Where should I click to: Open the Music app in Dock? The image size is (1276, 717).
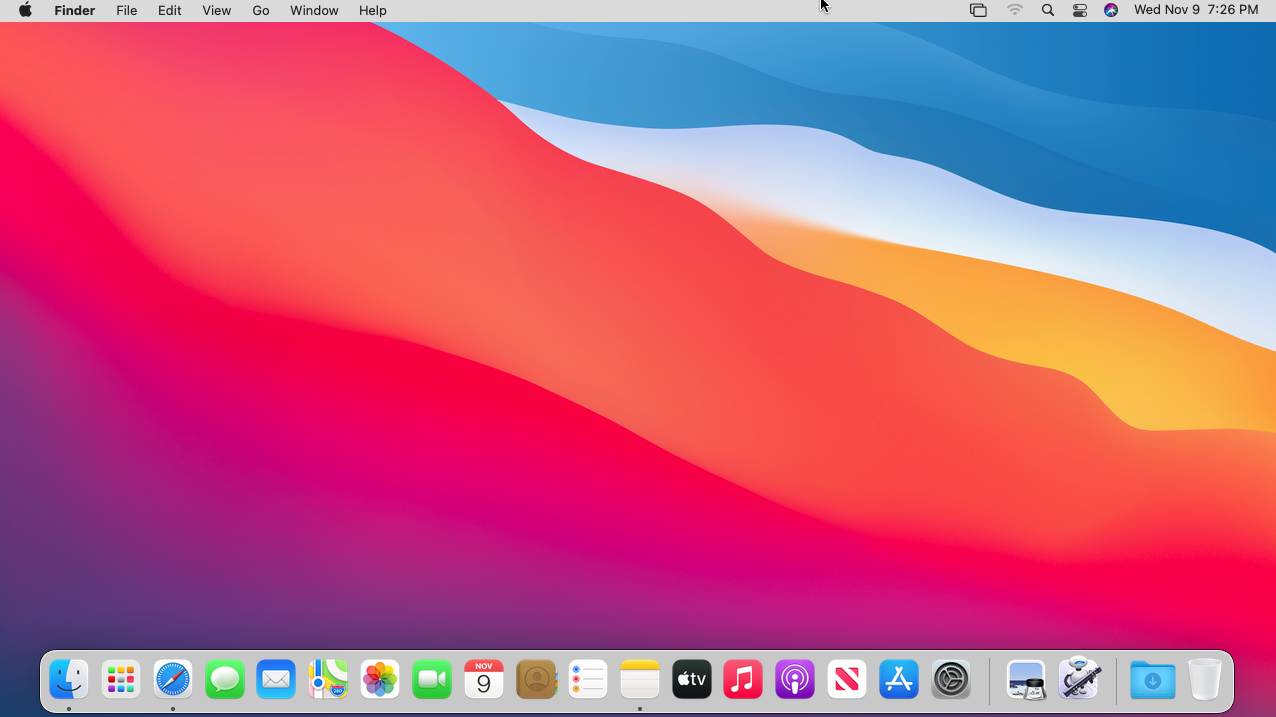tap(743, 680)
